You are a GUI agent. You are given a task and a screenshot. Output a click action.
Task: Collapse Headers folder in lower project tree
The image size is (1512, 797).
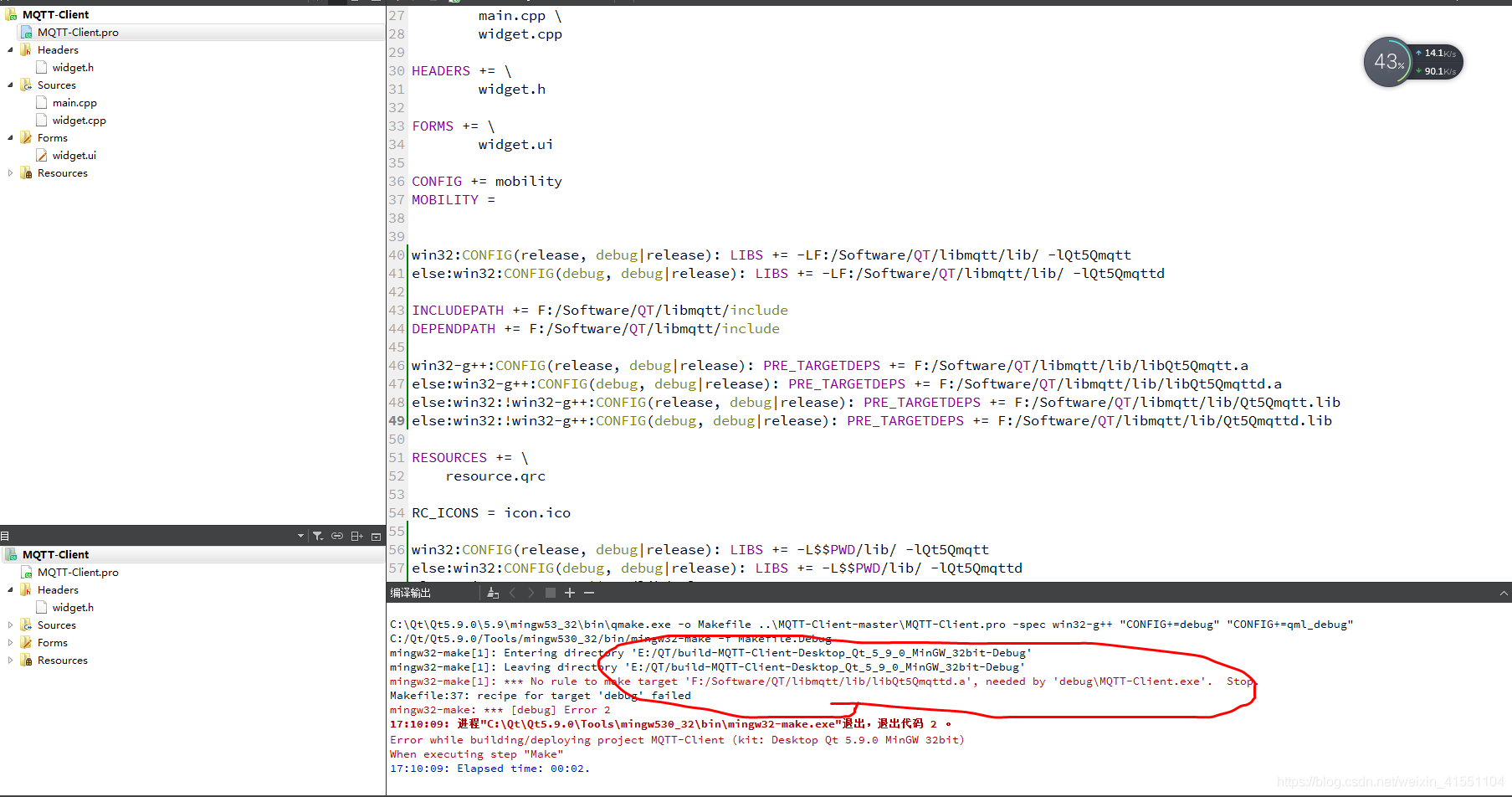(x=10, y=590)
